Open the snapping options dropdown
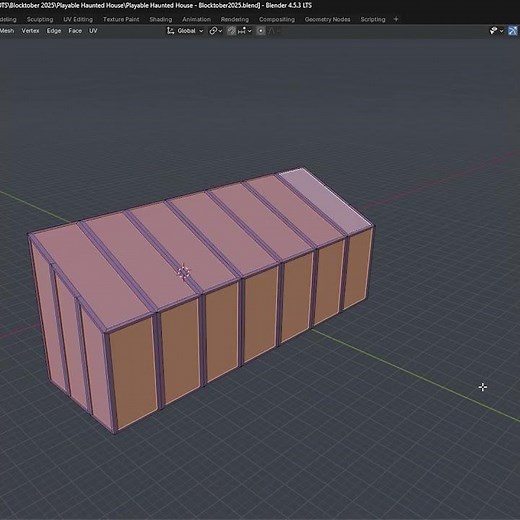This screenshot has width=520, height=520. pos(245,31)
